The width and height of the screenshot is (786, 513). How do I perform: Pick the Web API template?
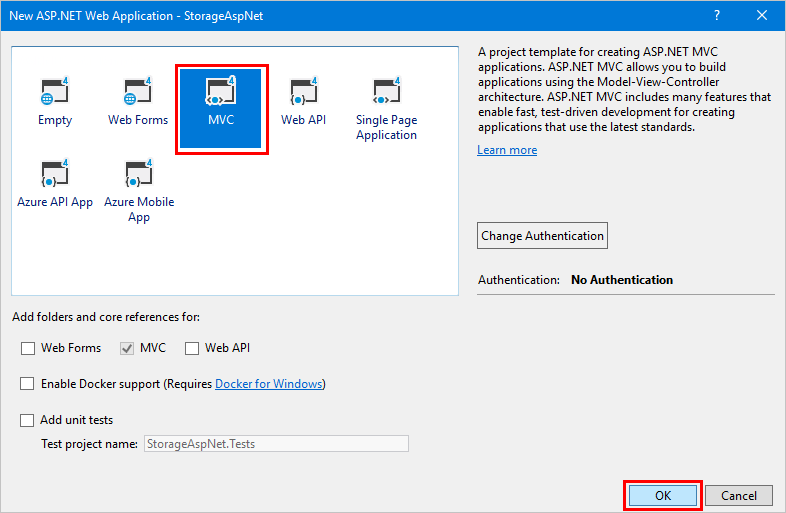tap(303, 102)
